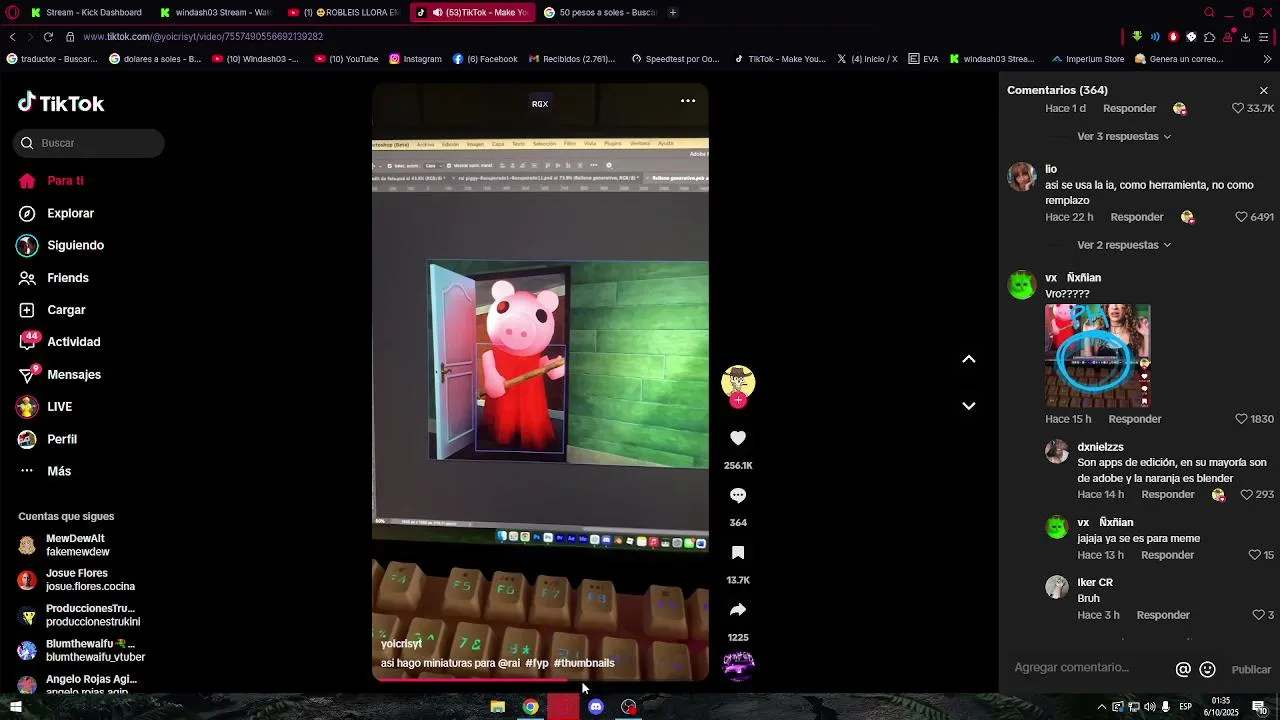Share the video with arrow icon
Image resolution: width=1280 pixels, height=720 pixels.
738,609
